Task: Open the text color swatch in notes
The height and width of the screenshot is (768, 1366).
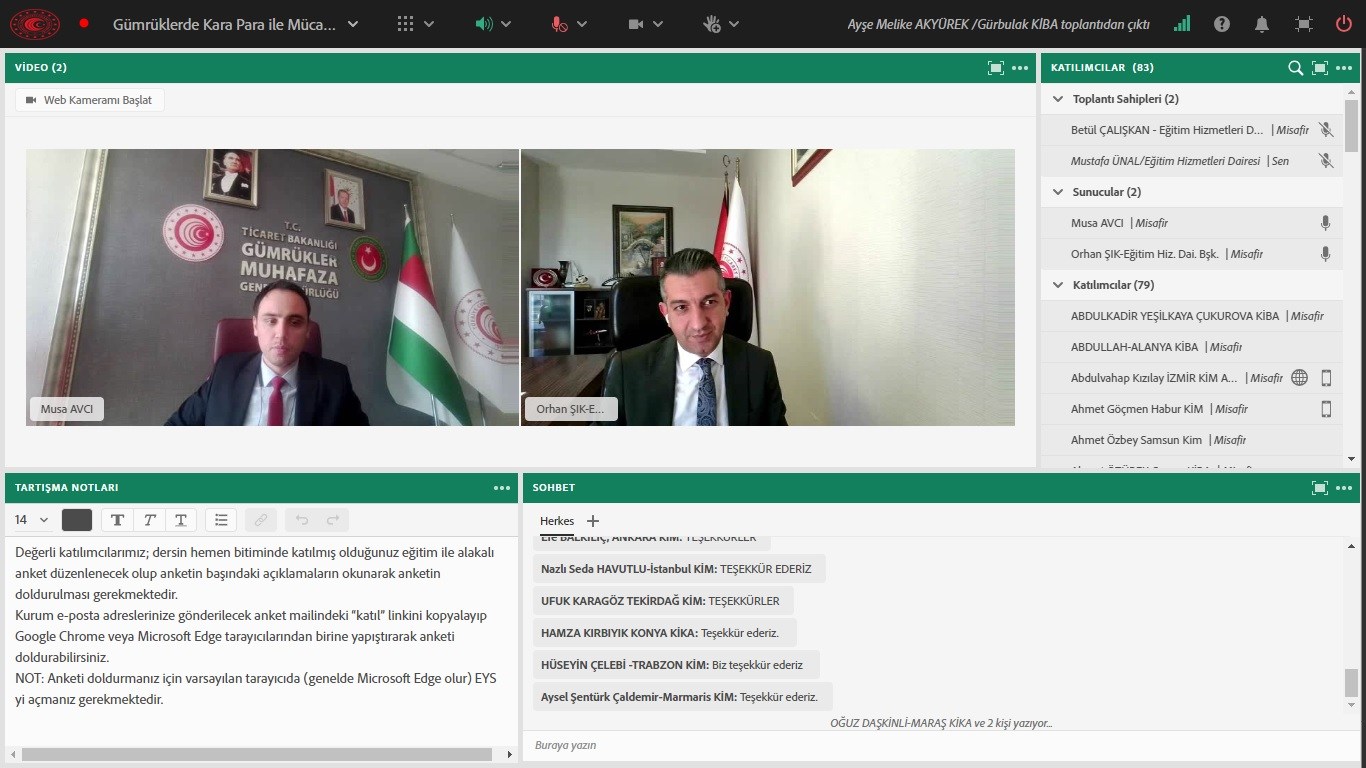Action: click(x=77, y=520)
